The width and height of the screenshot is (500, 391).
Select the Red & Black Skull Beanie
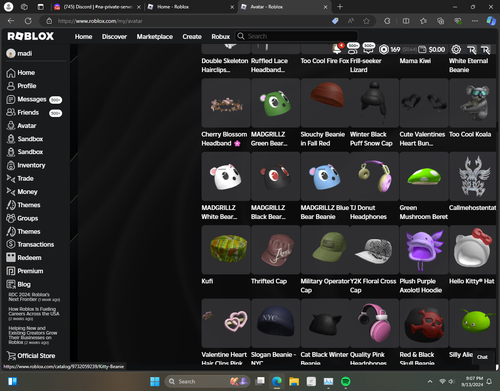coord(424,323)
